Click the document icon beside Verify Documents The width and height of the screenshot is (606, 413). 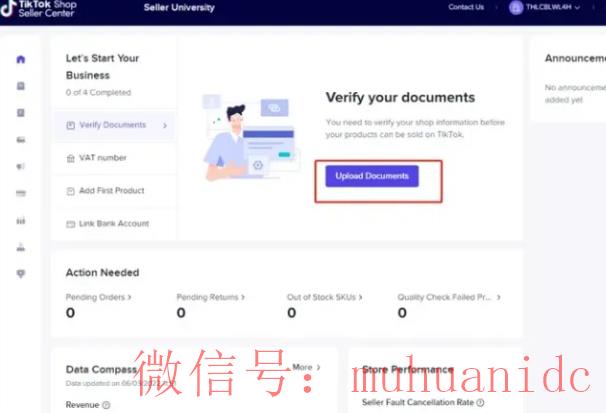(x=70, y=125)
